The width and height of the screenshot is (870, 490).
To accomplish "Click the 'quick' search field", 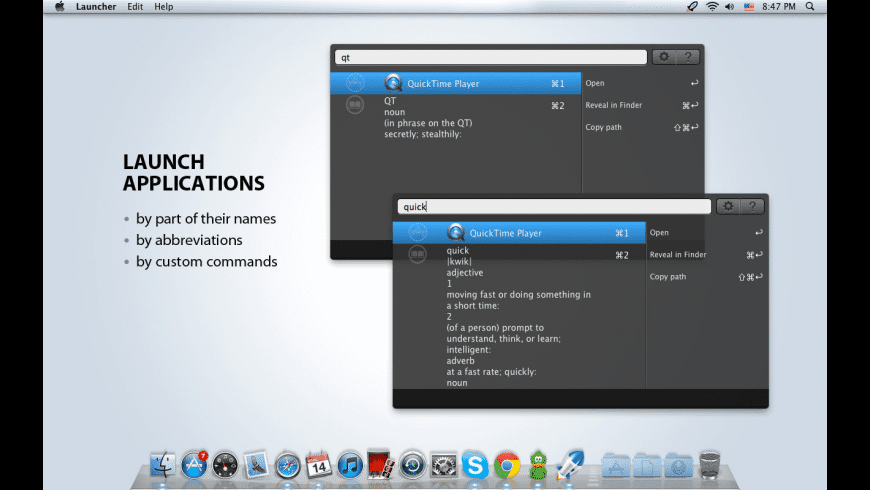I will (554, 206).
